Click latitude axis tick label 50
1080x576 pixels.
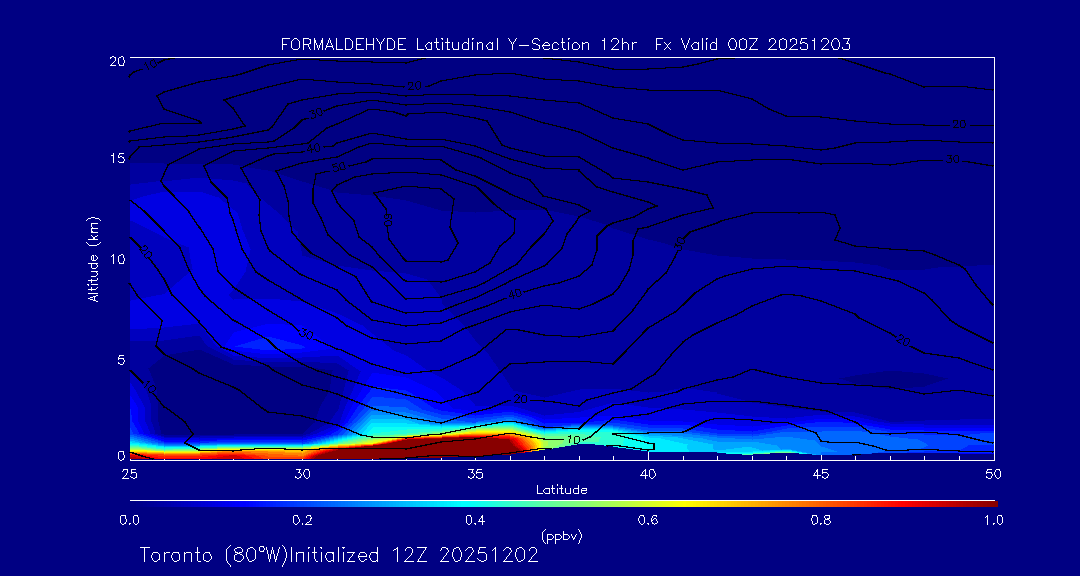993,474
